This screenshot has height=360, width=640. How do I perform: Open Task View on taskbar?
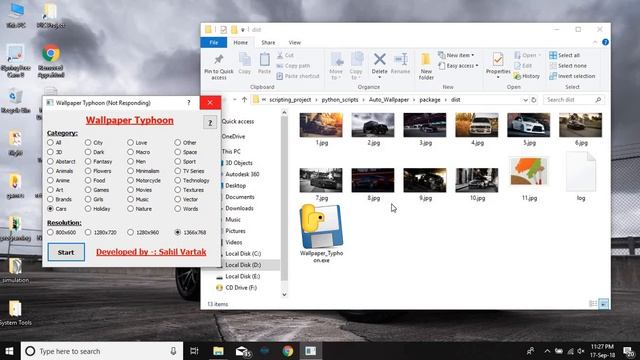pos(194,351)
